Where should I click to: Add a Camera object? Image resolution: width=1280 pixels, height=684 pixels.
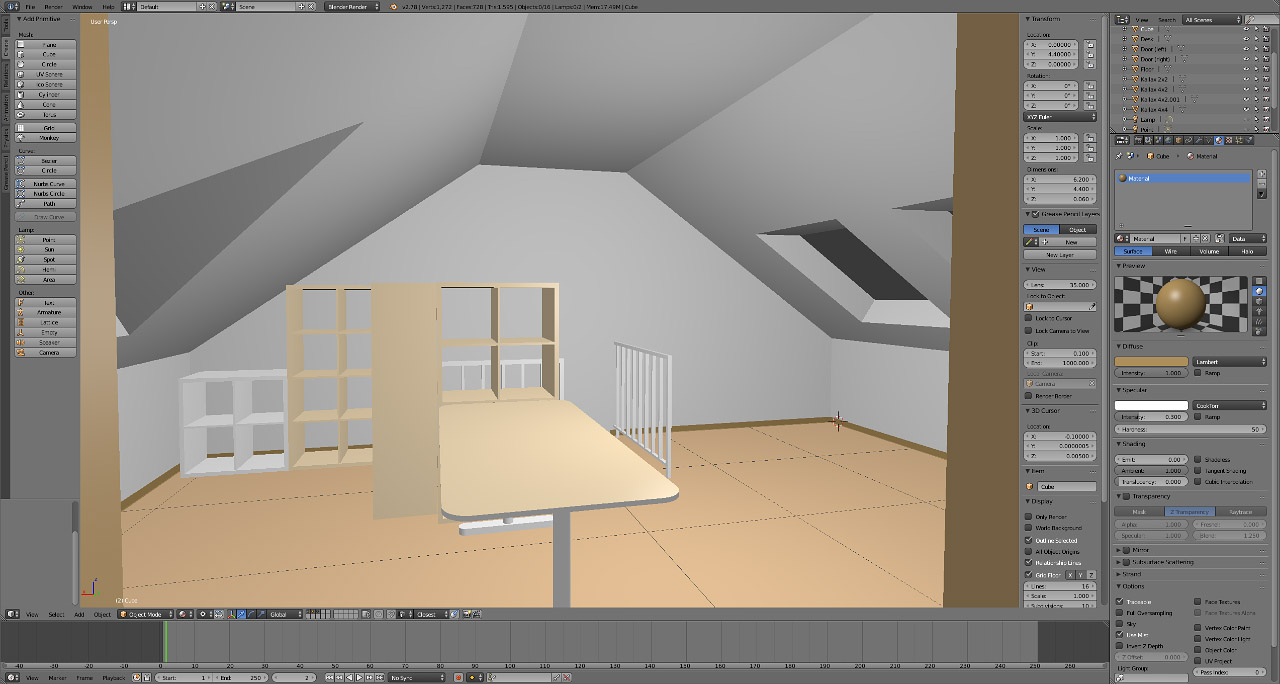coord(45,353)
